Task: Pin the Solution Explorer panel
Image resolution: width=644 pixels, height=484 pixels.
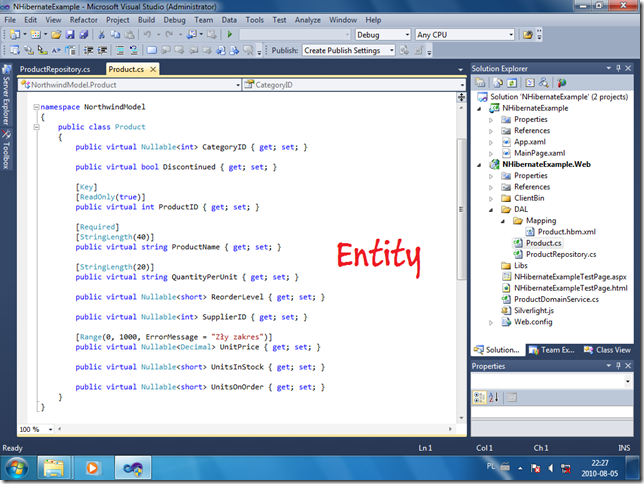Action: tap(619, 68)
